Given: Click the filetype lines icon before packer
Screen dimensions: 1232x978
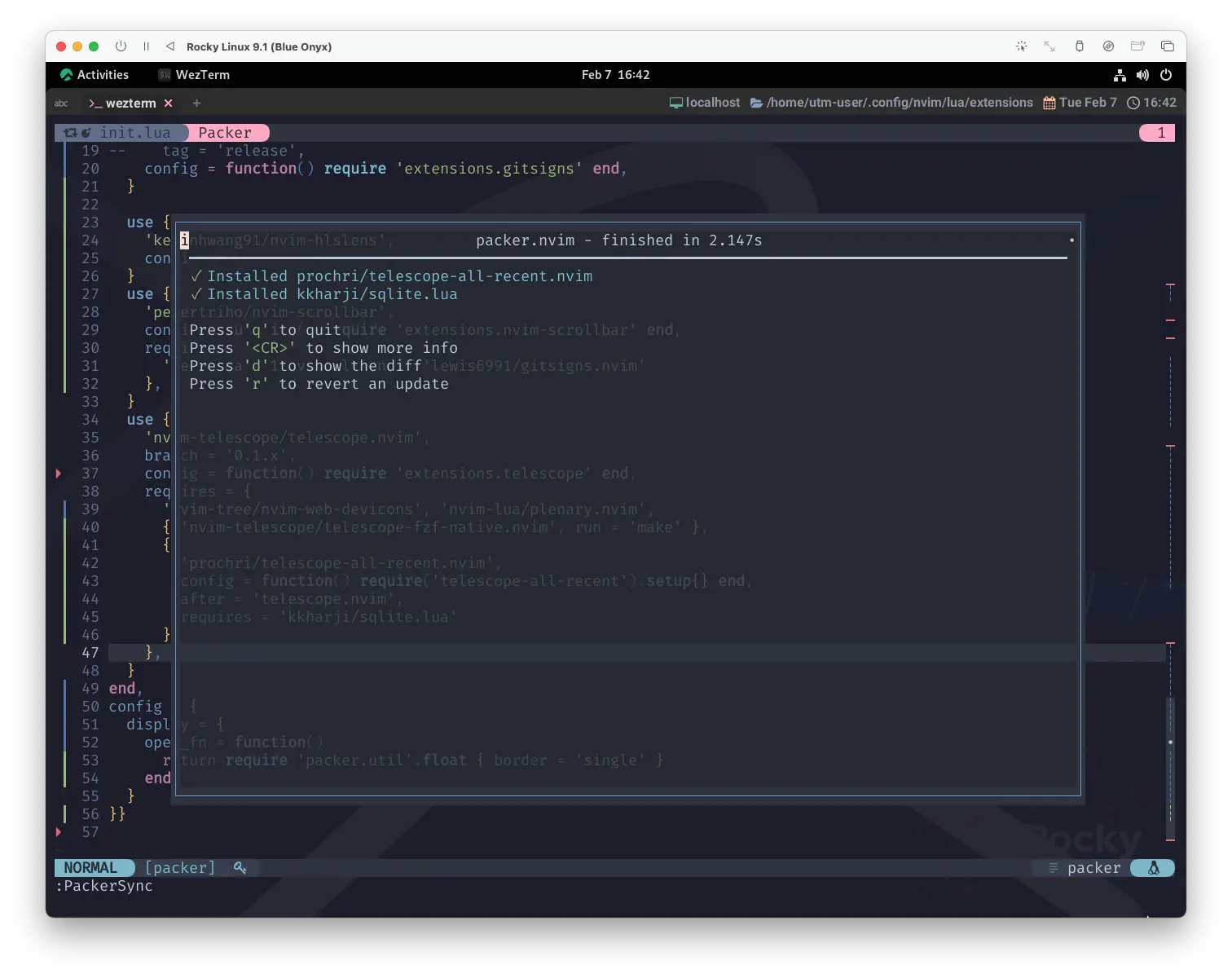Looking at the screenshot, I should click(x=1053, y=868).
